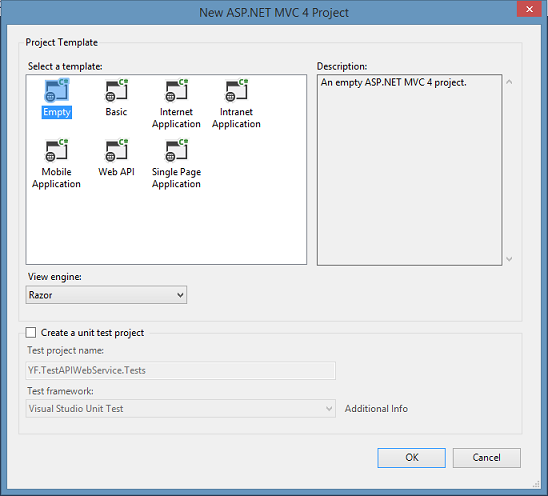
Task: Click the OK button
Action: pyautogui.click(x=411, y=458)
